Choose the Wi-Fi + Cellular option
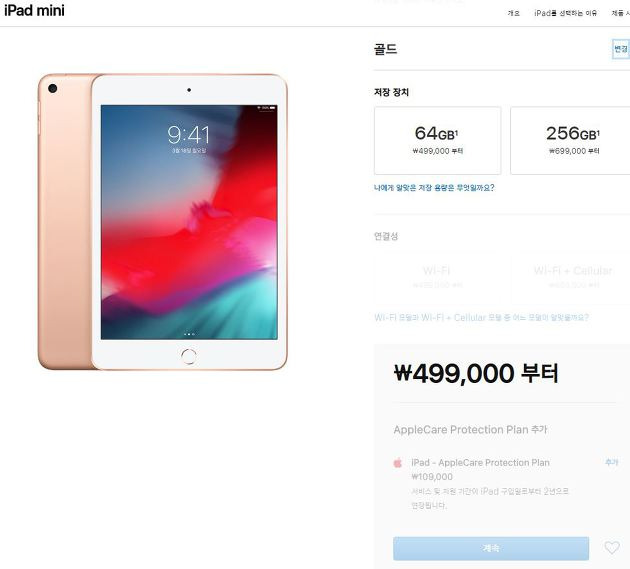Screen dimensions: 630x569 tap(572, 277)
